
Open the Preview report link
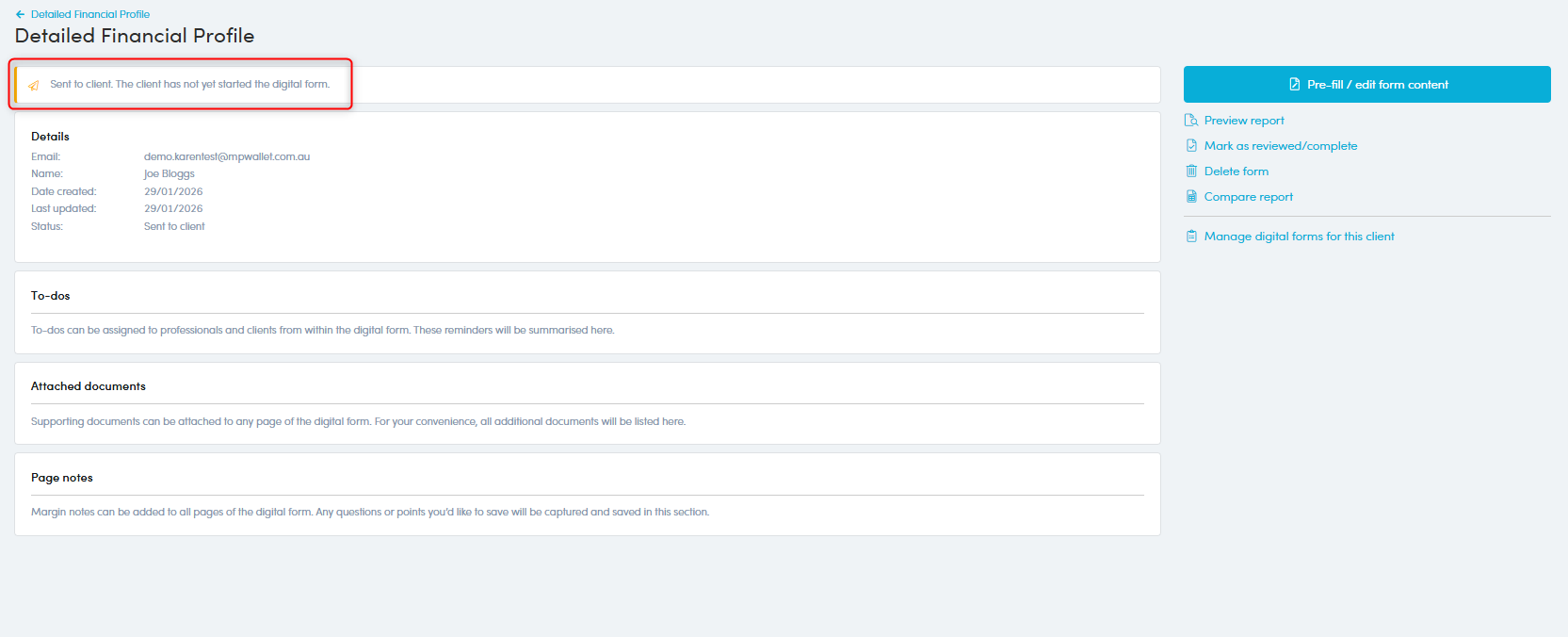[1244, 121]
